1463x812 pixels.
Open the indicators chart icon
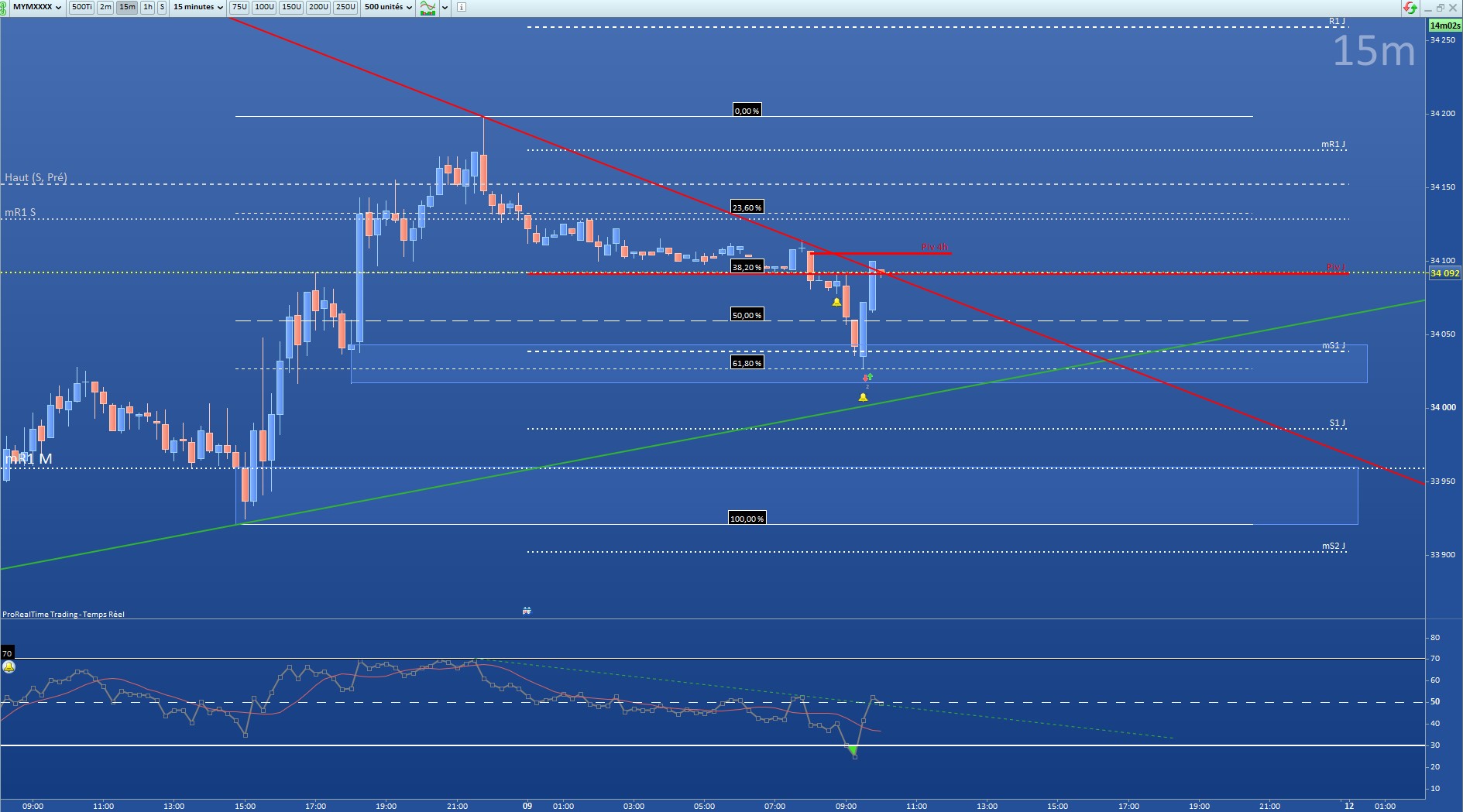428,8
